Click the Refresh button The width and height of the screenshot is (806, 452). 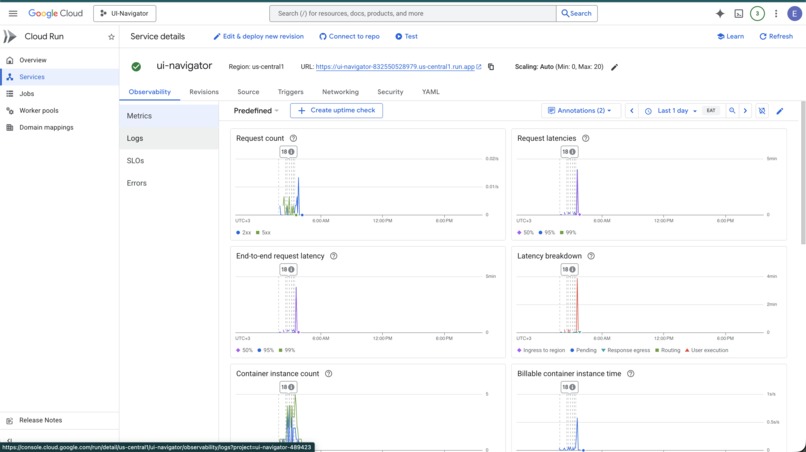point(776,37)
